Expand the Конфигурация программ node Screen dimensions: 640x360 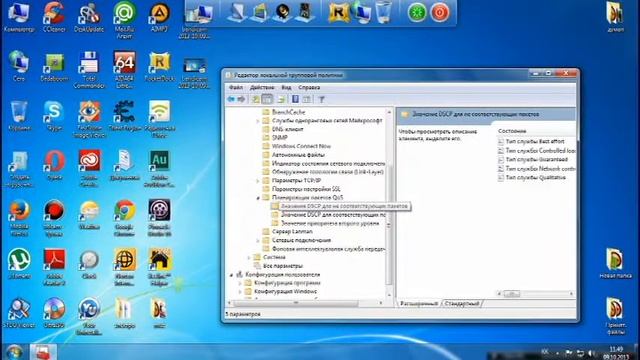240,283
